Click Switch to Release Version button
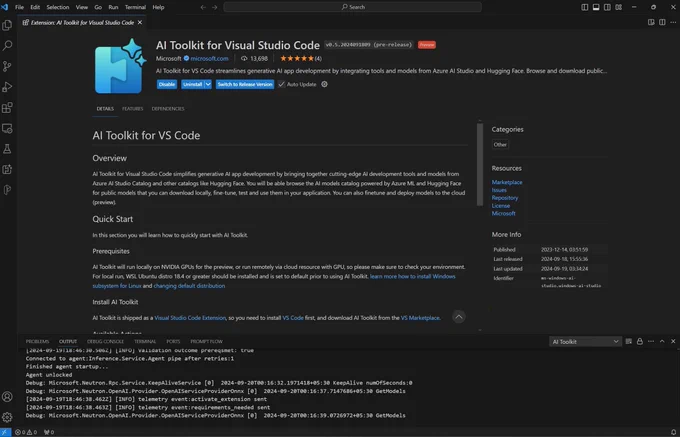680x437 pixels. click(x=245, y=84)
